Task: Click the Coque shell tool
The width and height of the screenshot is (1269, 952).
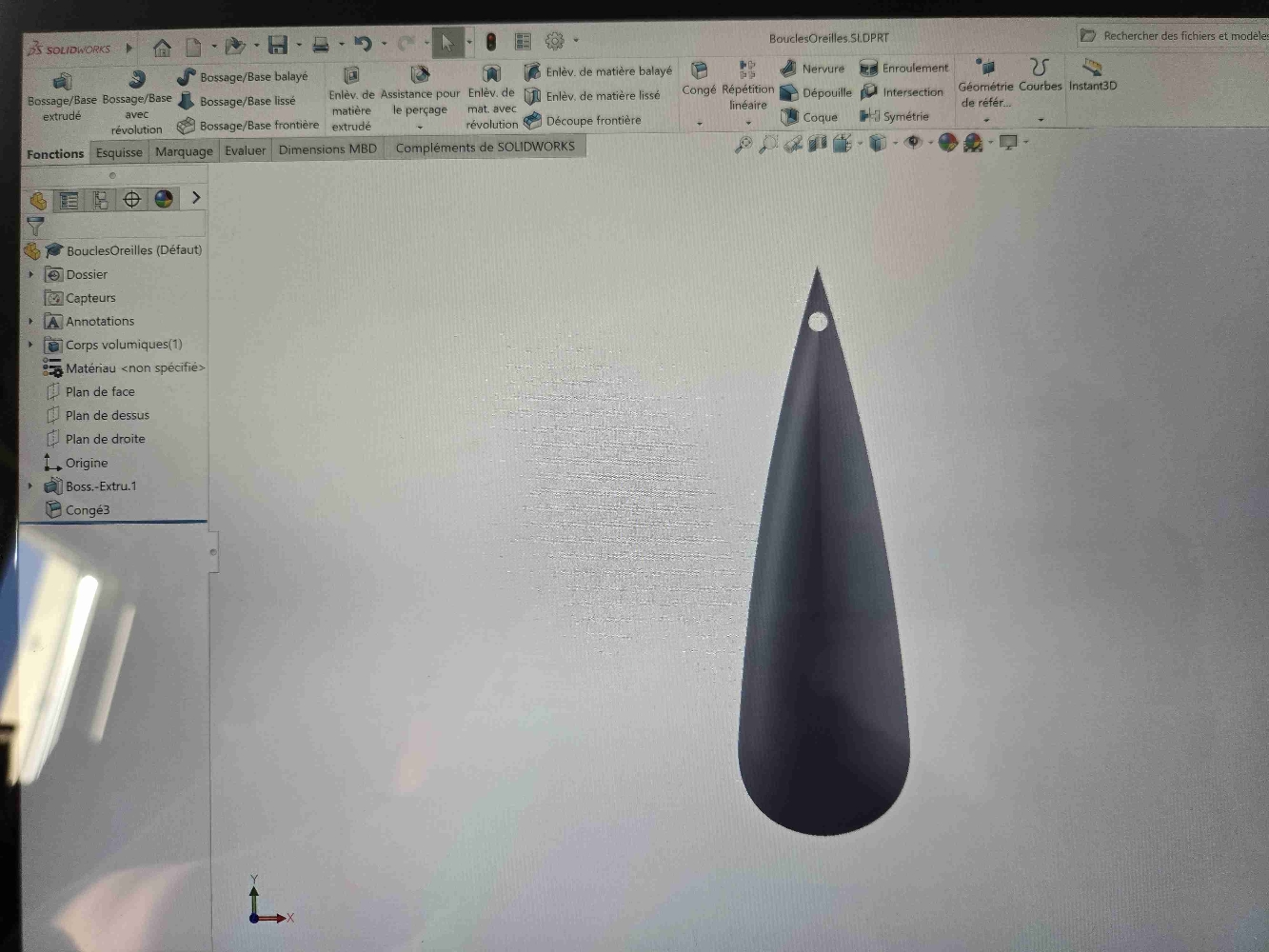Action: click(809, 117)
